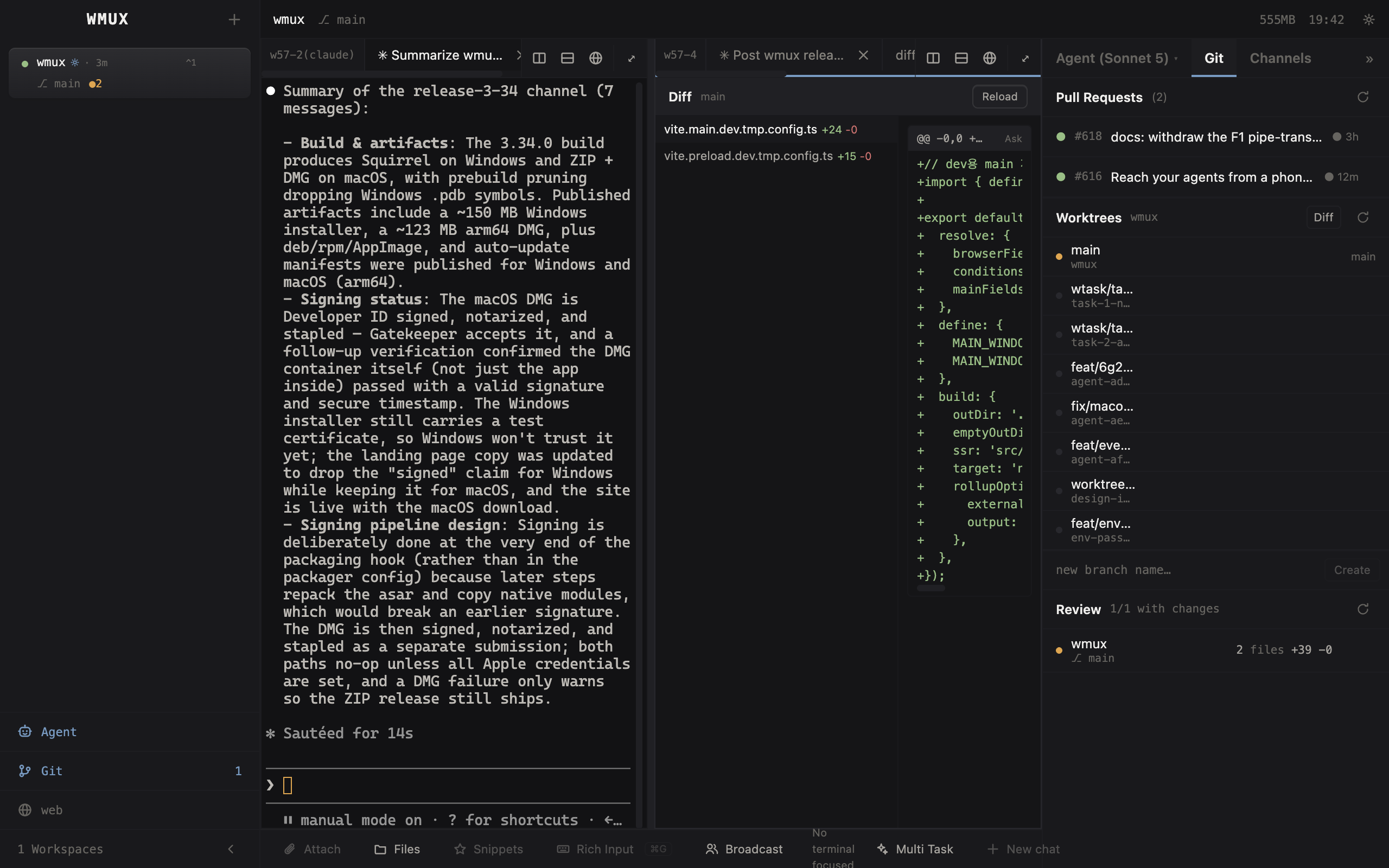The height and width of the screenshot is (868, 1389).
Task: Focus the terminal prompt input
Action: pyautogui.click(x=448, y=786)
